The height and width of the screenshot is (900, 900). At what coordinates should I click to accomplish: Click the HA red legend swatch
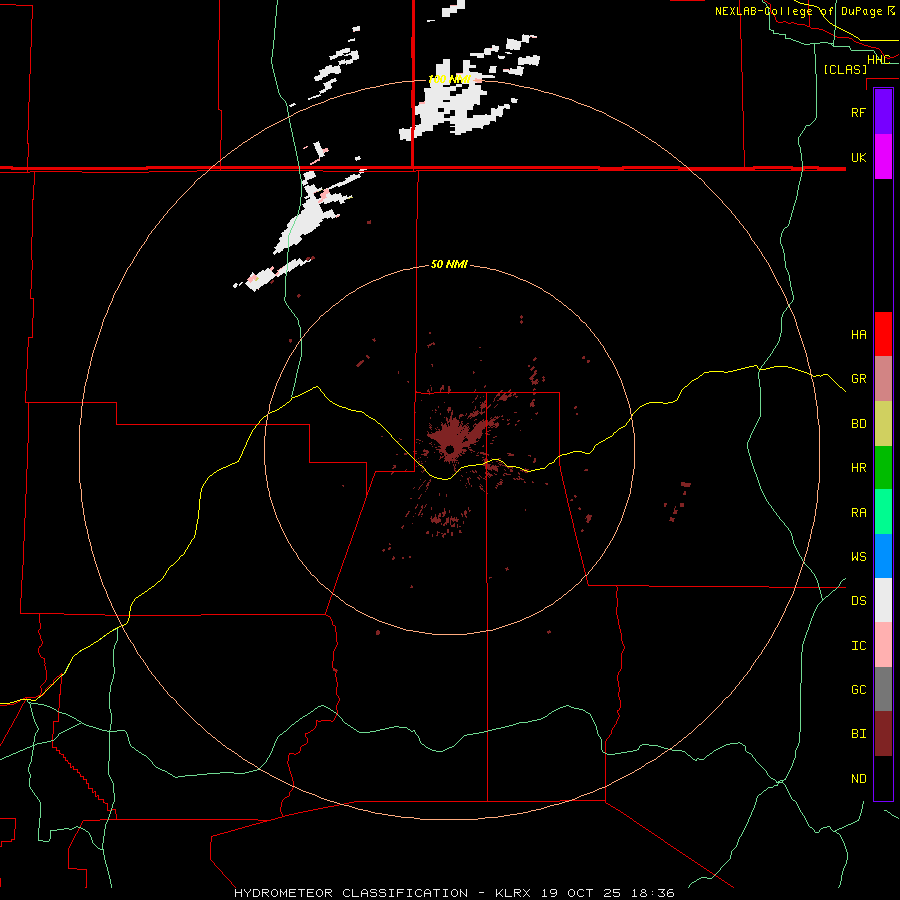pos(883,334)
